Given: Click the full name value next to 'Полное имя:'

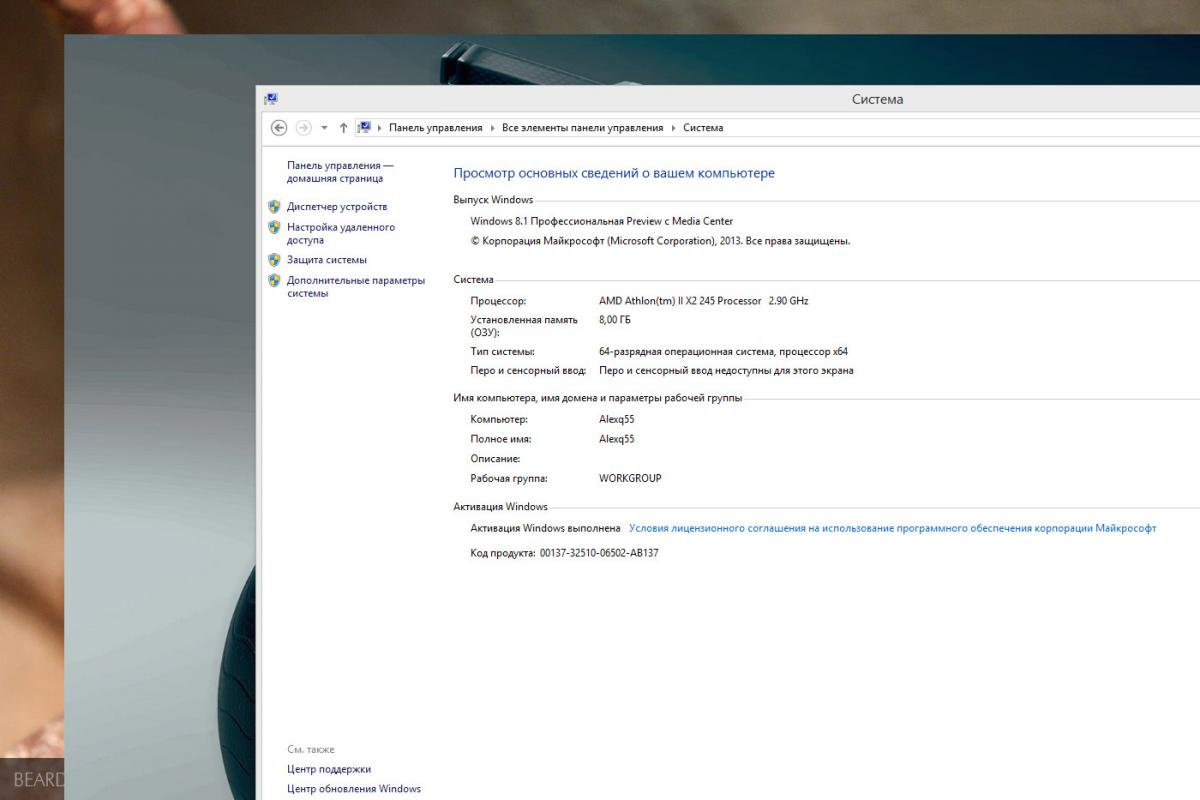Looking at the screenshot, I should coord(617,439).
